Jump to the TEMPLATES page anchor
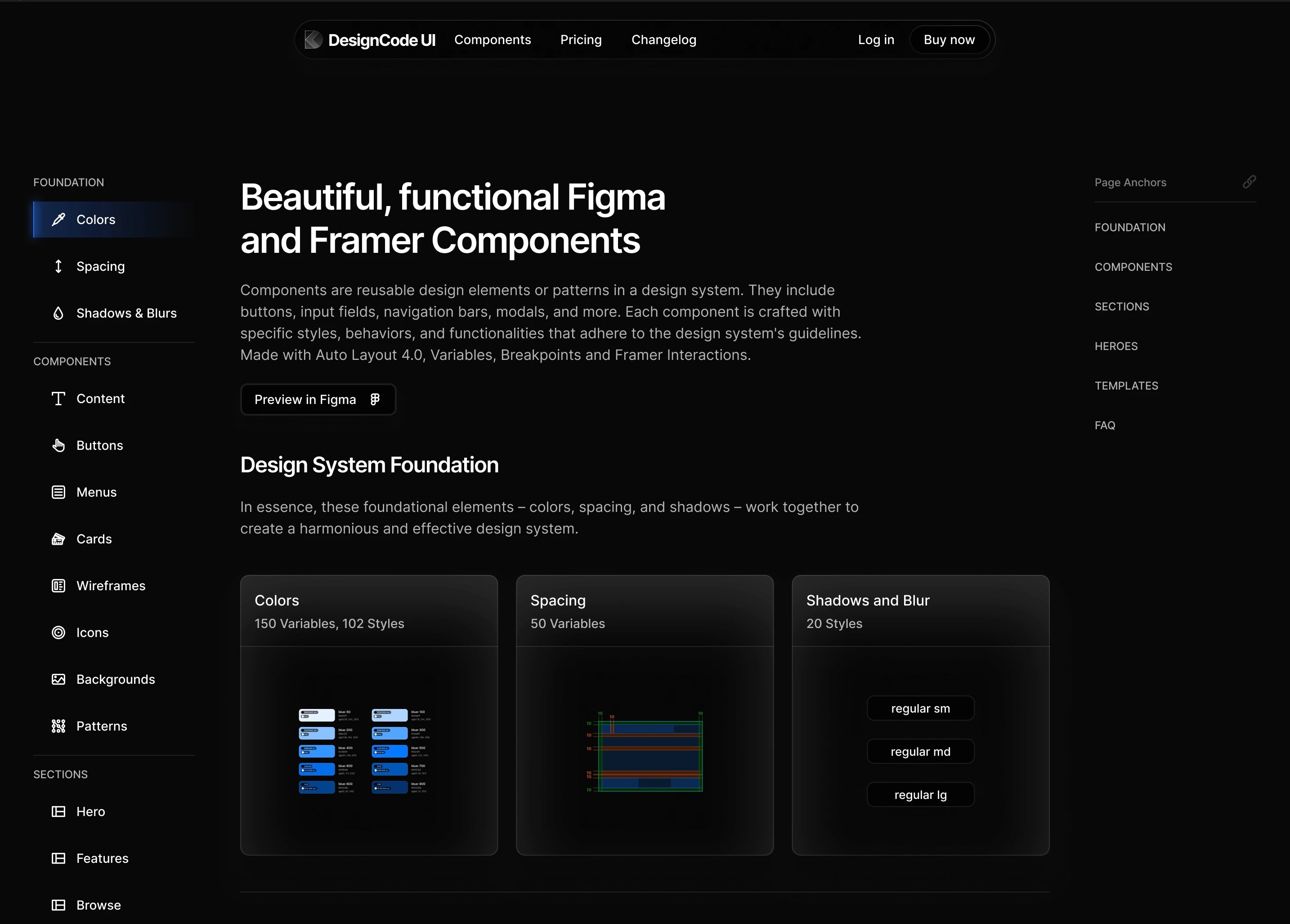The width and height of the screenshot is (1290, 924). tap(1126, 386)
